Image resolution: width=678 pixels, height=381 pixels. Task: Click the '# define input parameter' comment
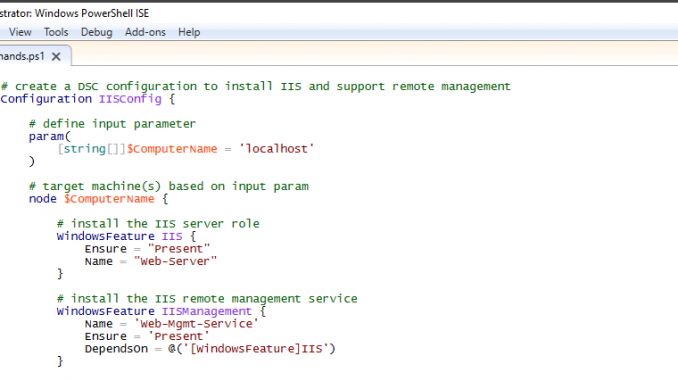point(112,124)
